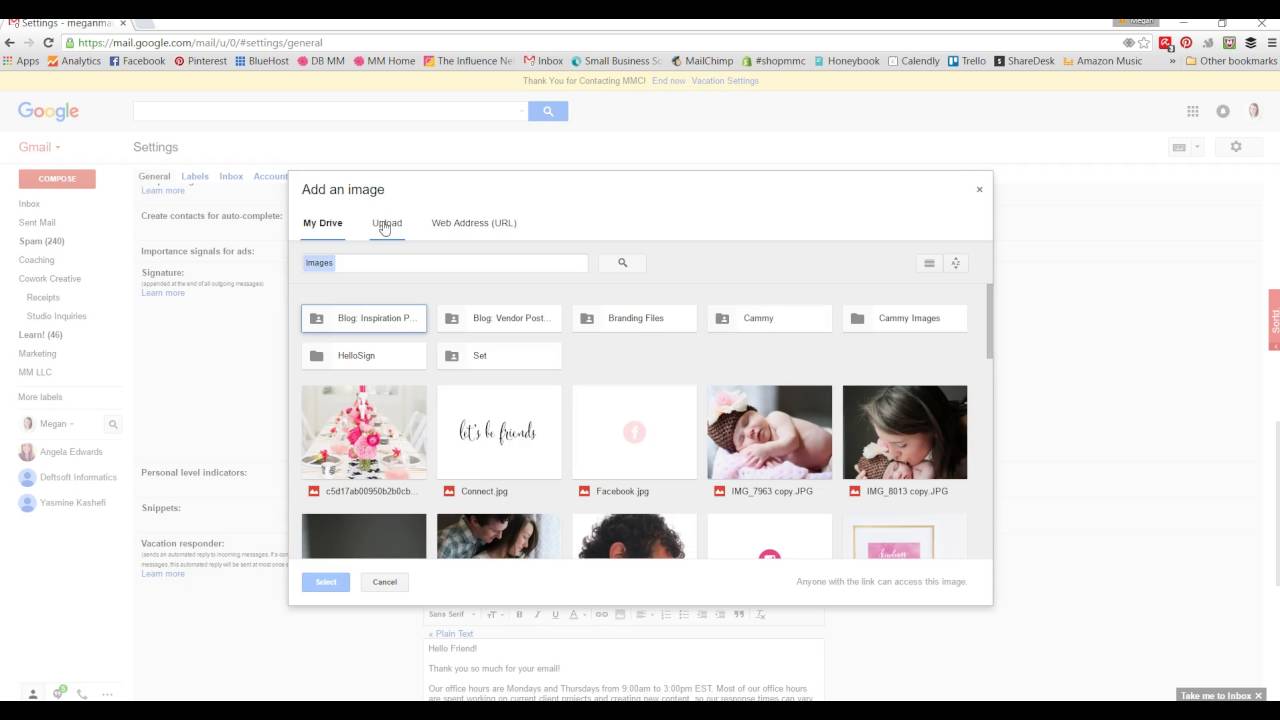Click the End now vacation link
Viewport: 1280px width, 720px height.
click(x=669, y=81)
